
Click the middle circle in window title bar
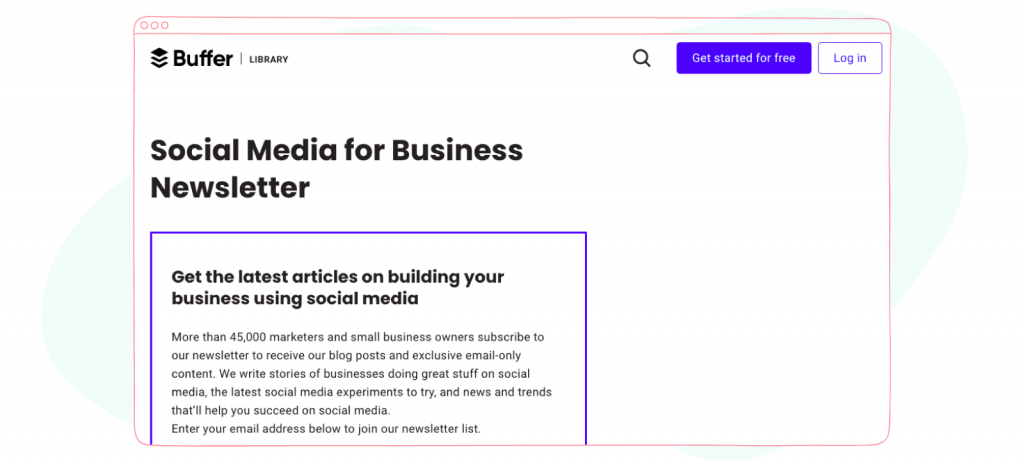154,25
